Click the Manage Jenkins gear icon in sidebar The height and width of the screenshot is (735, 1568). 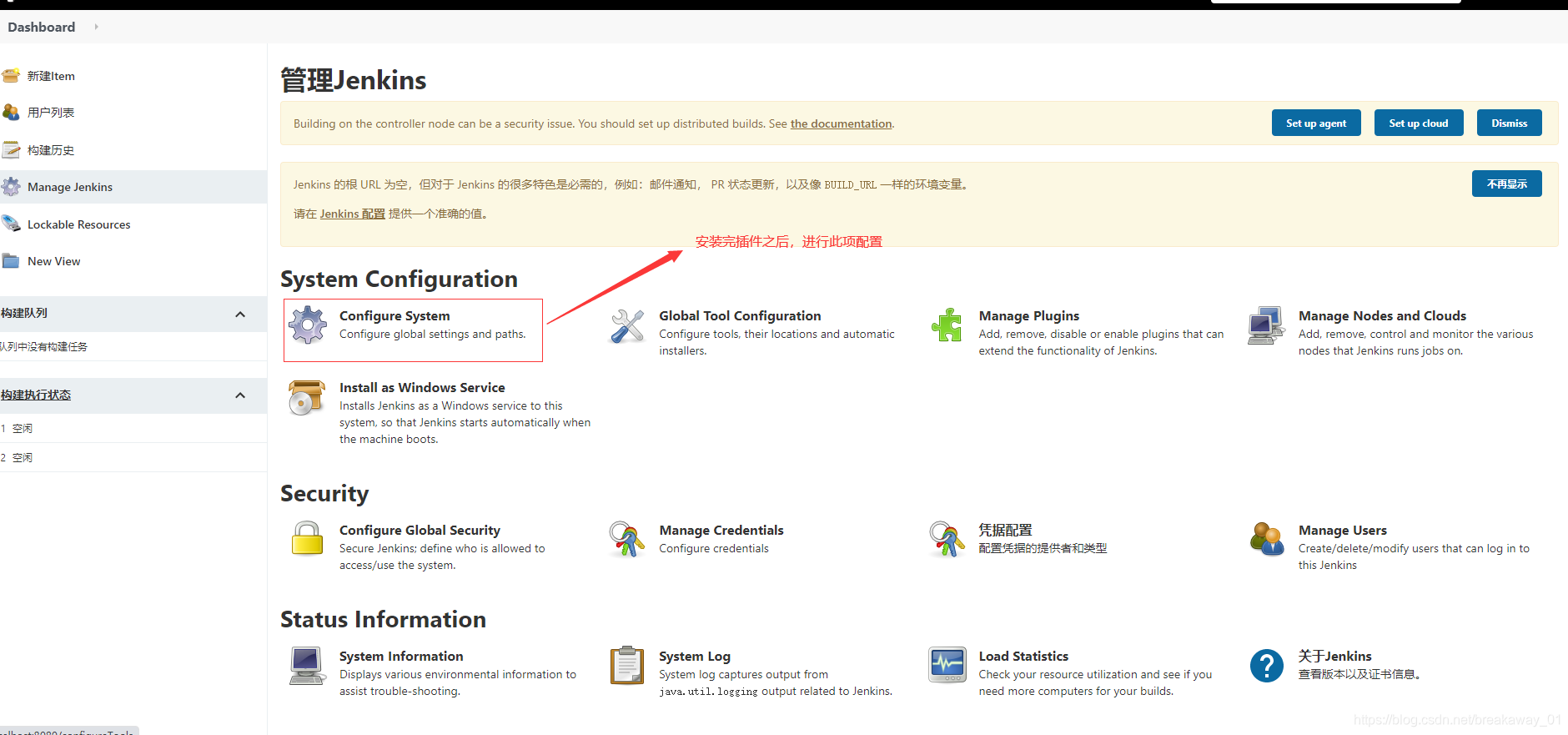(11, 187)
